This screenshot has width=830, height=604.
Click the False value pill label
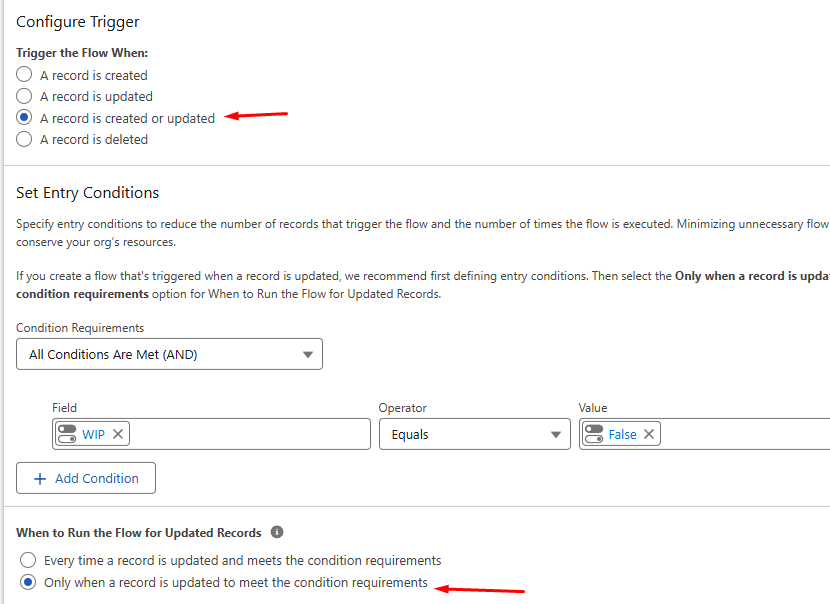622,434
